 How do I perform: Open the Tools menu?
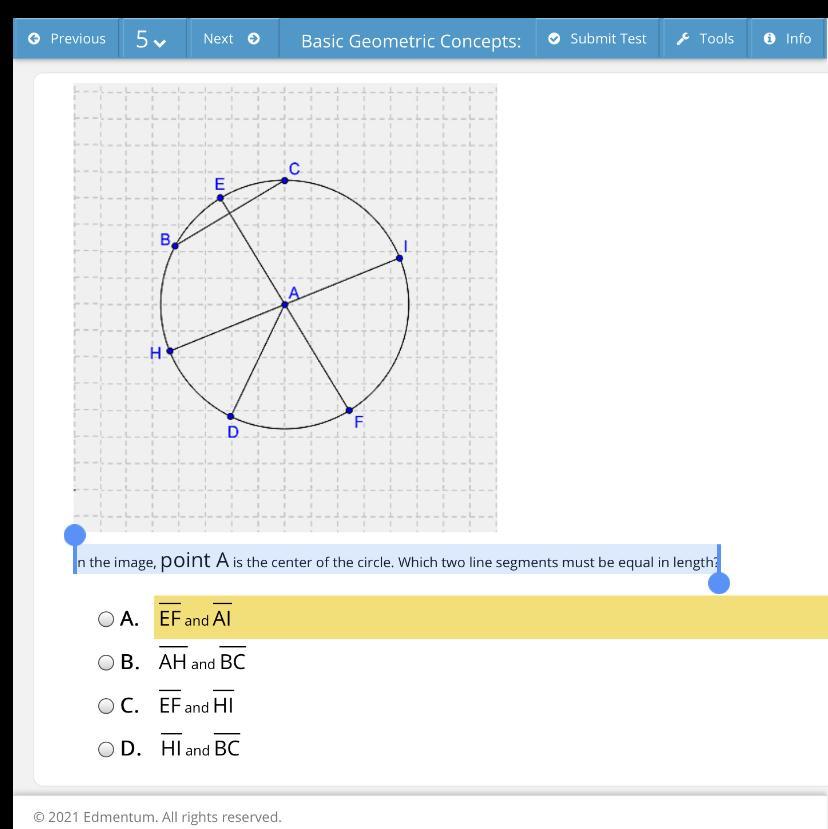[x=705, y=39]
